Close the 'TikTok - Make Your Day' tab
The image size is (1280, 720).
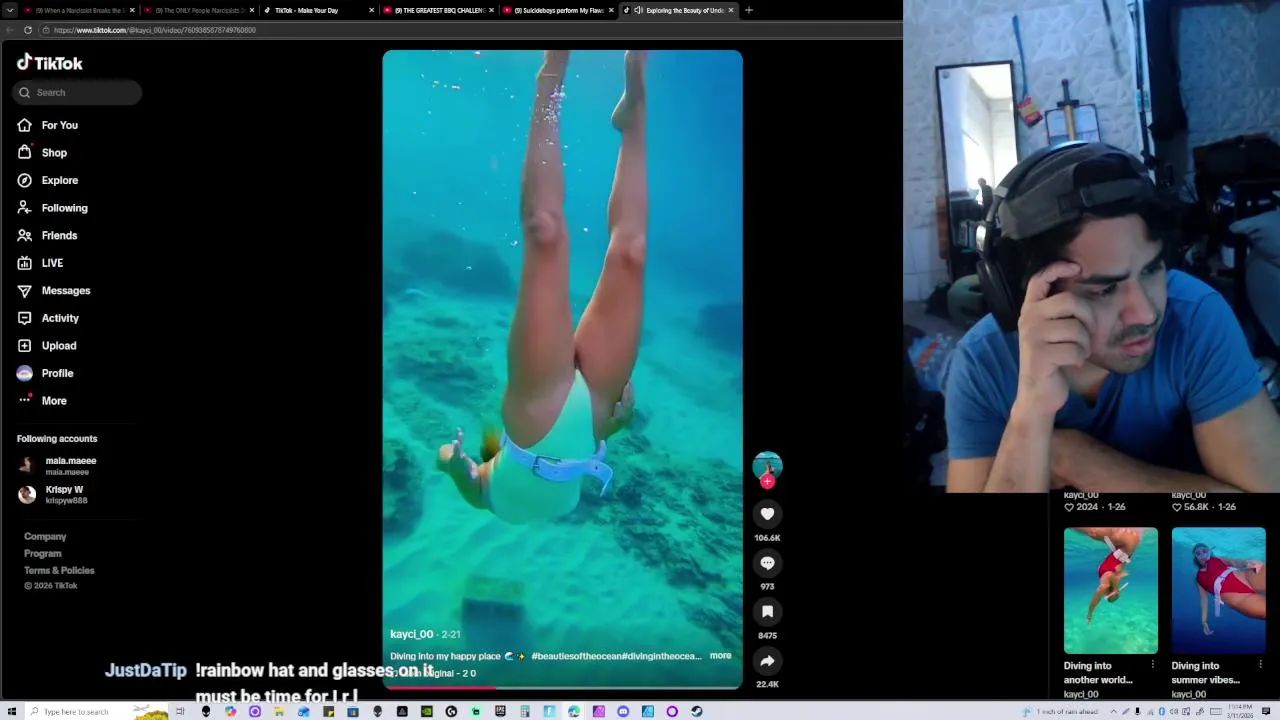pos(371,10)
